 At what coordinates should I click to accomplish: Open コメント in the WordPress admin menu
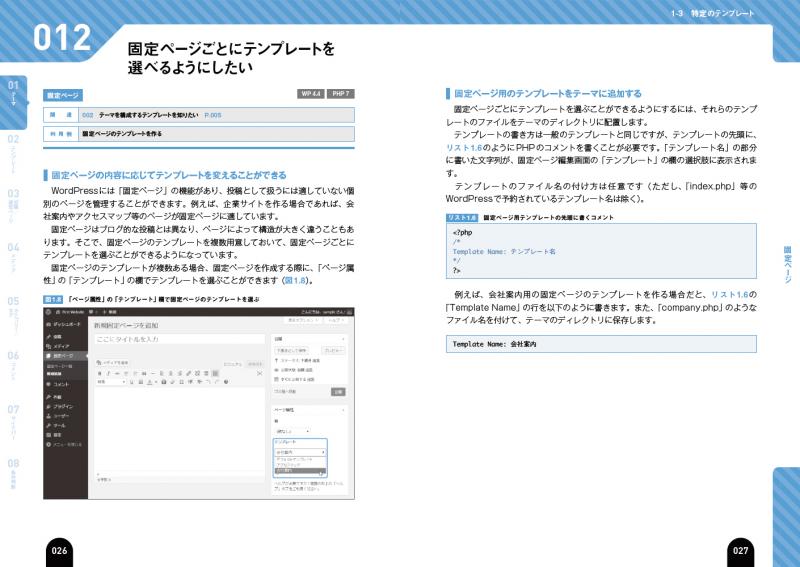(x=57, y=384)
